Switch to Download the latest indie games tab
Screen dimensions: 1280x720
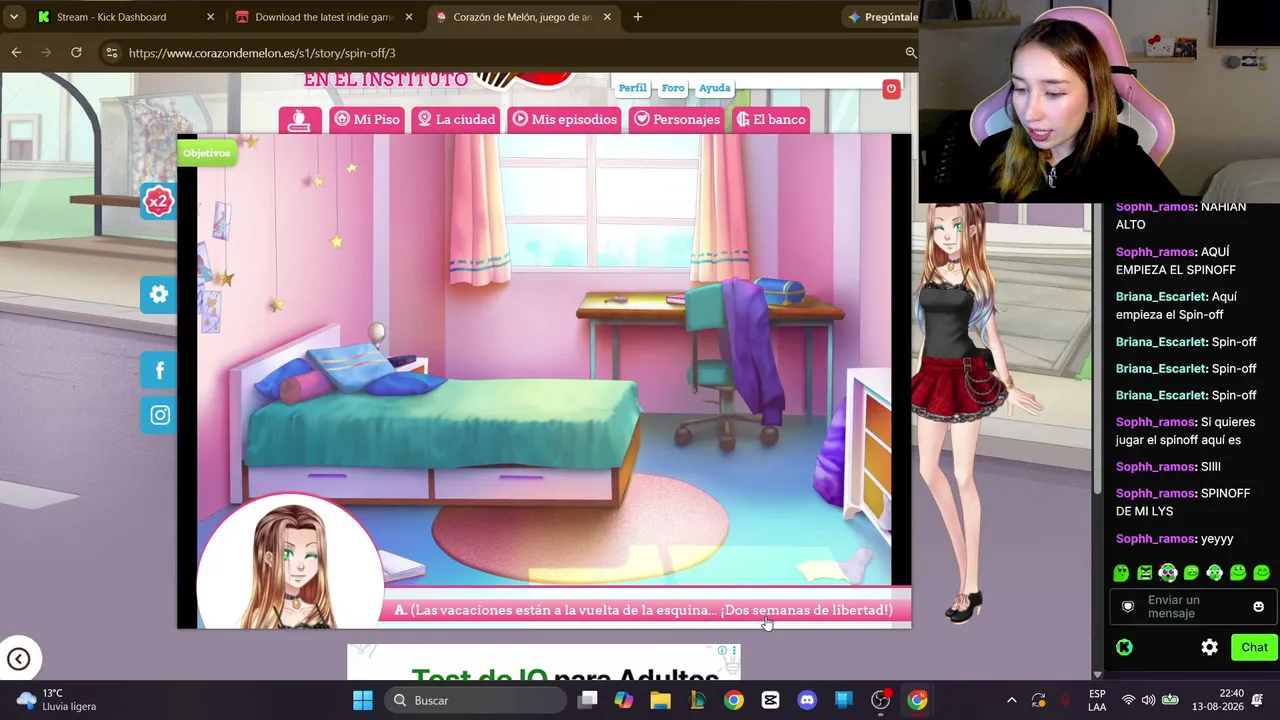tap(324, 17)
